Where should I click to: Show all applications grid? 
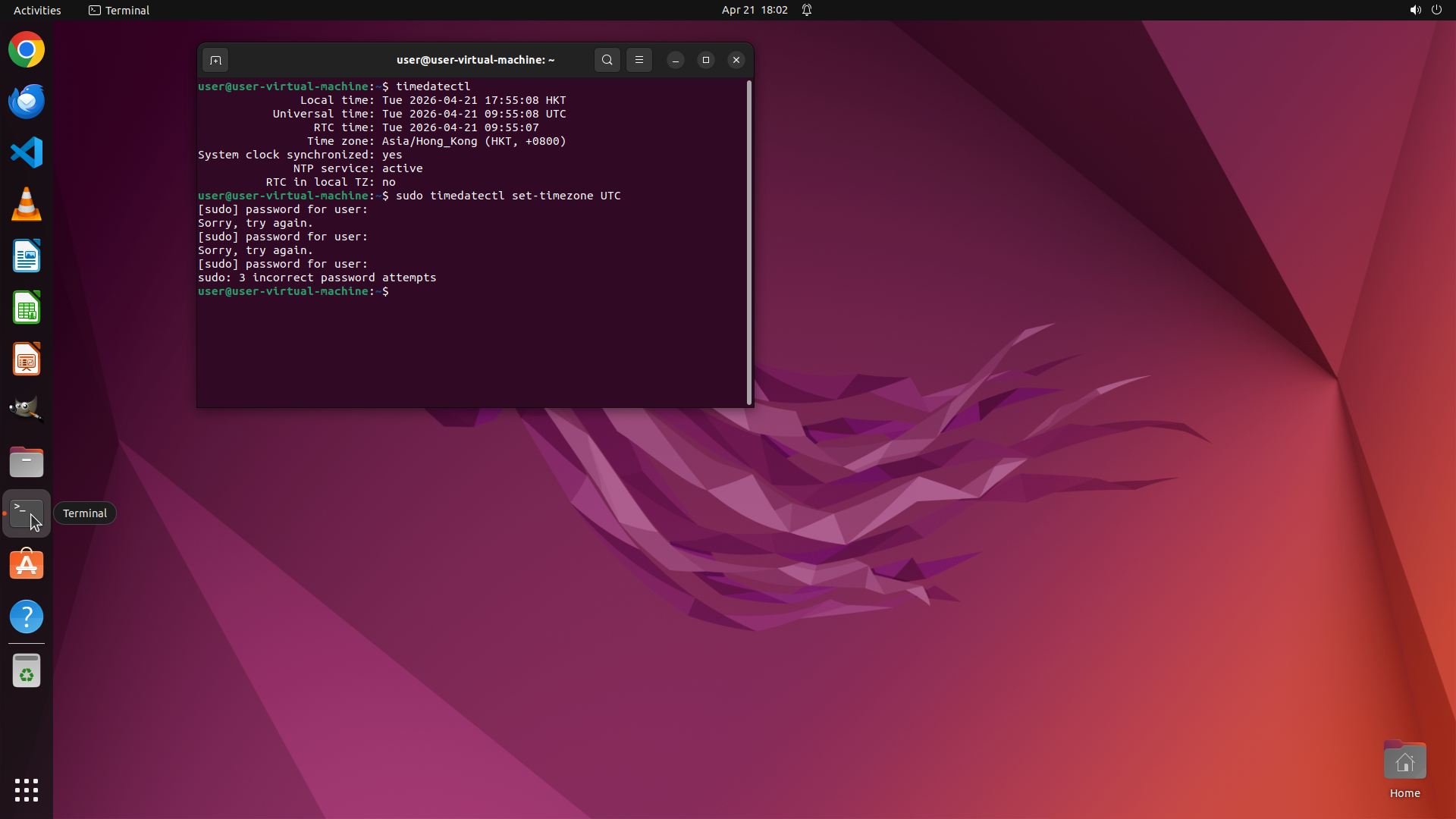click(x=27, y=790)
